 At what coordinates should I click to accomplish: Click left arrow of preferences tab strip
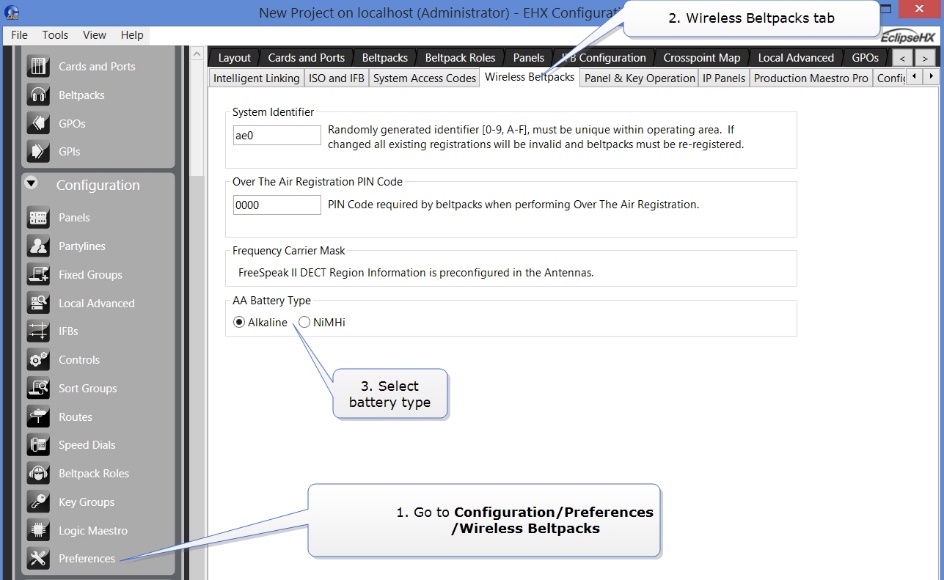914,76
